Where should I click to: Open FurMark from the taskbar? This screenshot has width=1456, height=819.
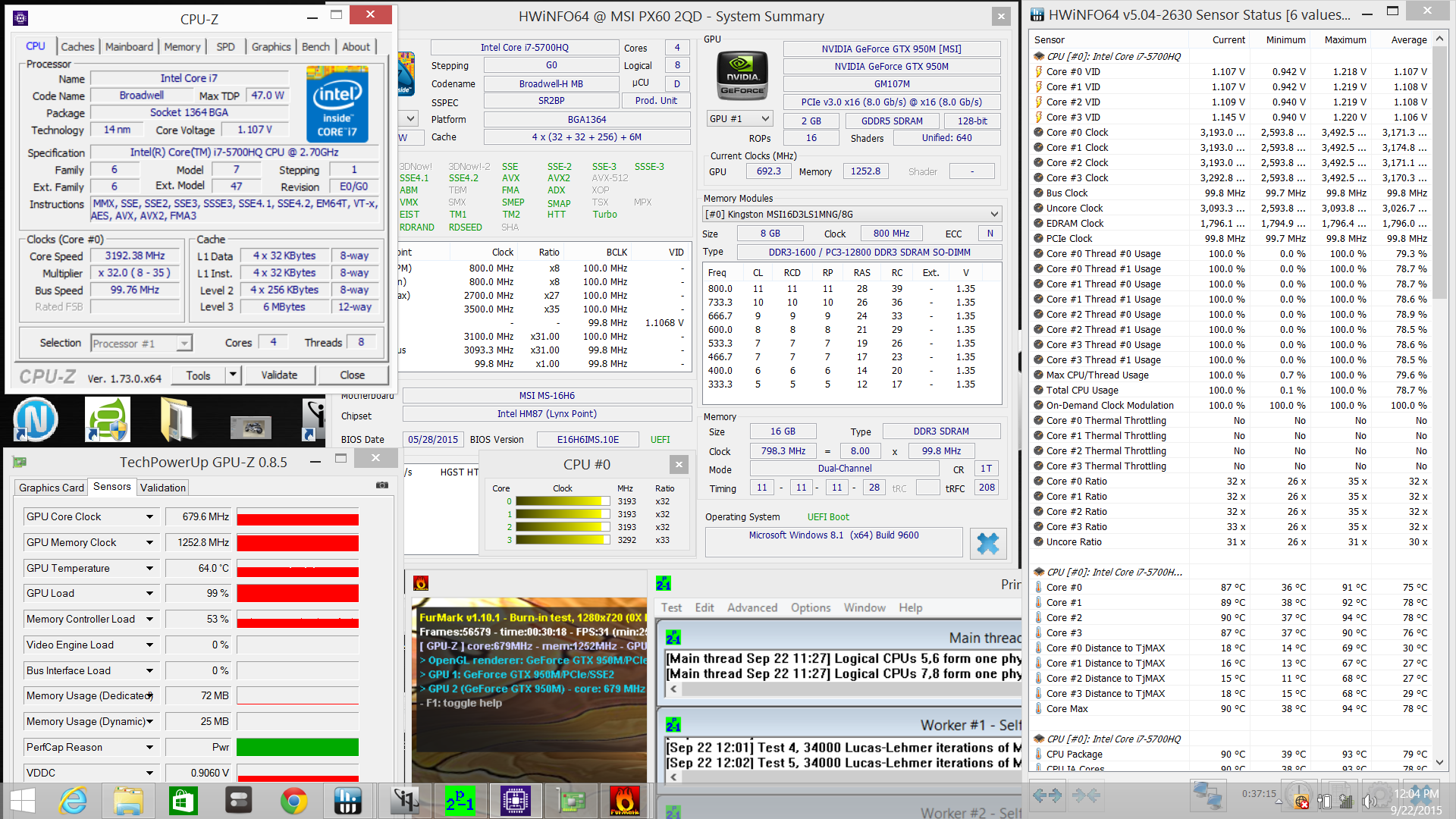[x=624, y=801]
